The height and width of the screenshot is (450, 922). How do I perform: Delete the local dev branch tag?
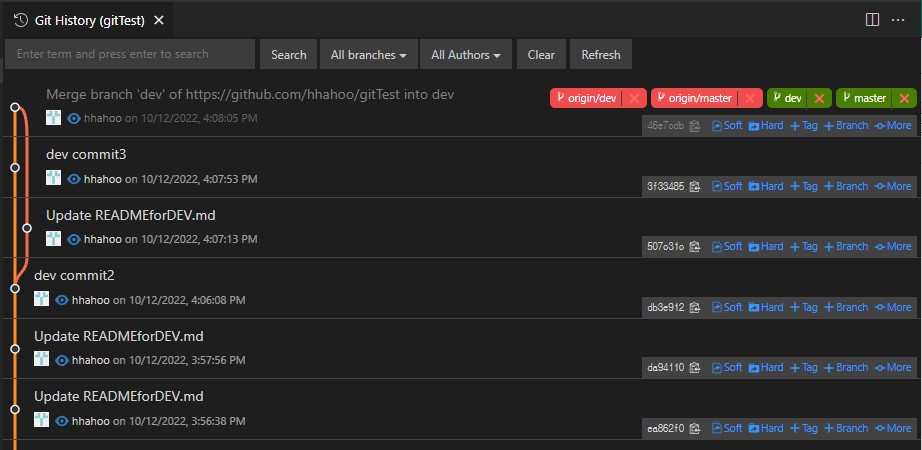click(x=819, y=98)
